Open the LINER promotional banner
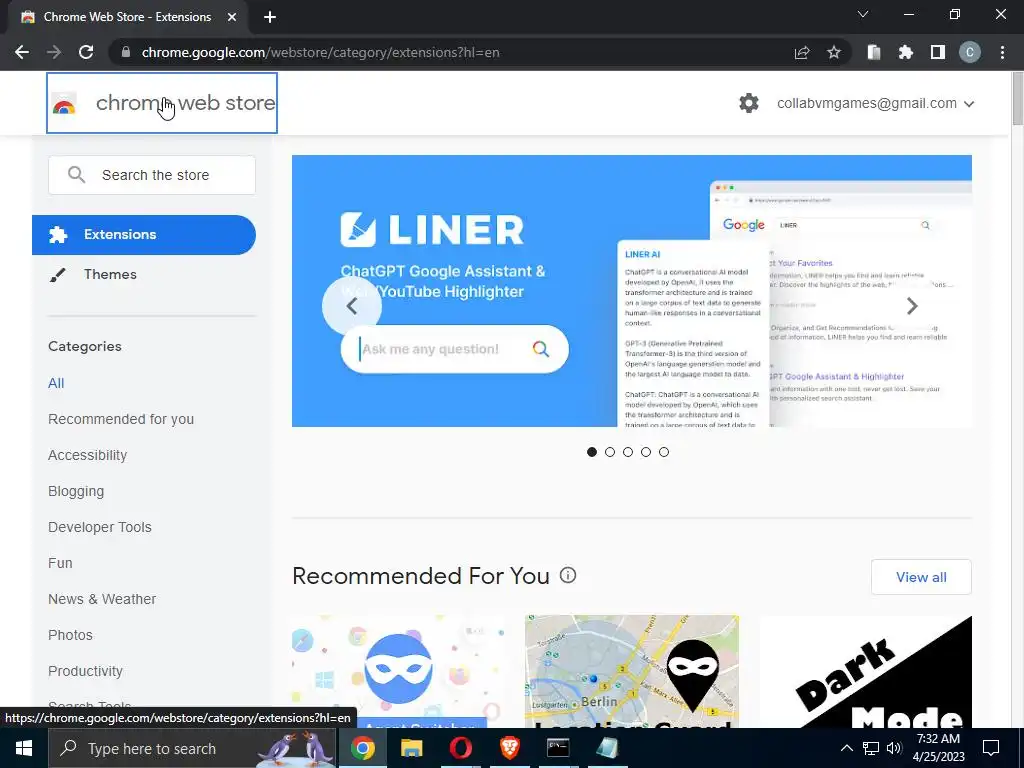Image resolution: width=1024 pixels, height=768 pixels. (632, 291)
